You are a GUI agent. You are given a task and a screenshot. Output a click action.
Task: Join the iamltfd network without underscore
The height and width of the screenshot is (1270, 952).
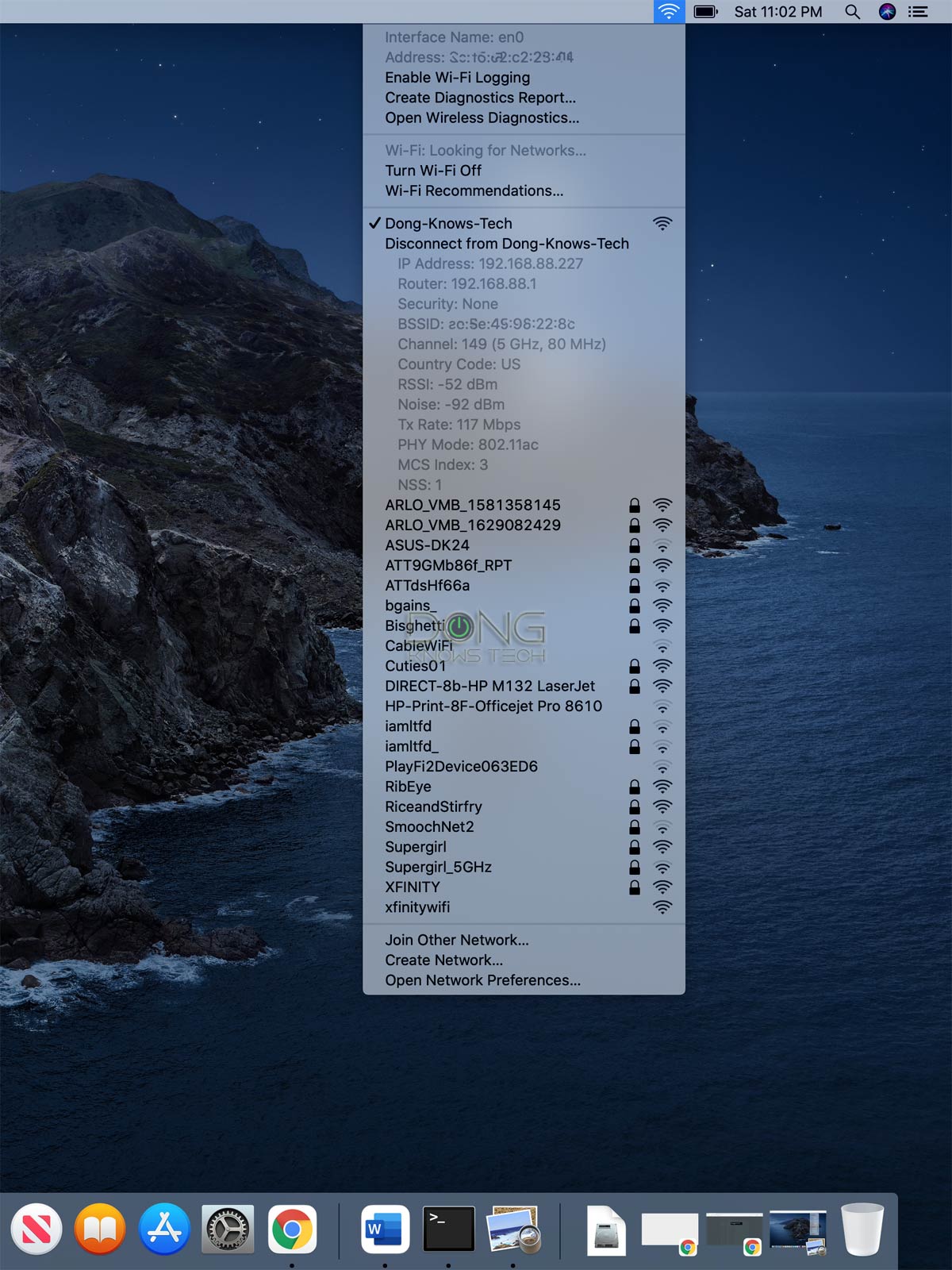524,726
